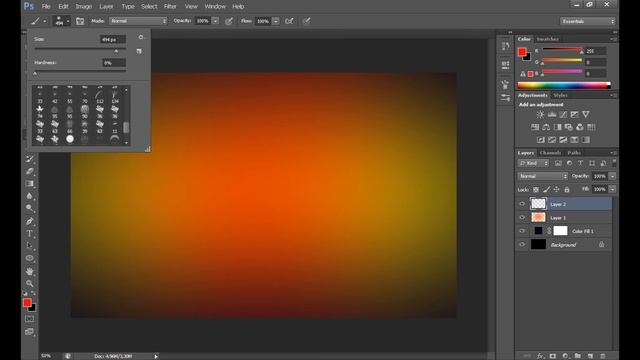
Task: Add a Color Balance adjustment
Action: point(546,127)
